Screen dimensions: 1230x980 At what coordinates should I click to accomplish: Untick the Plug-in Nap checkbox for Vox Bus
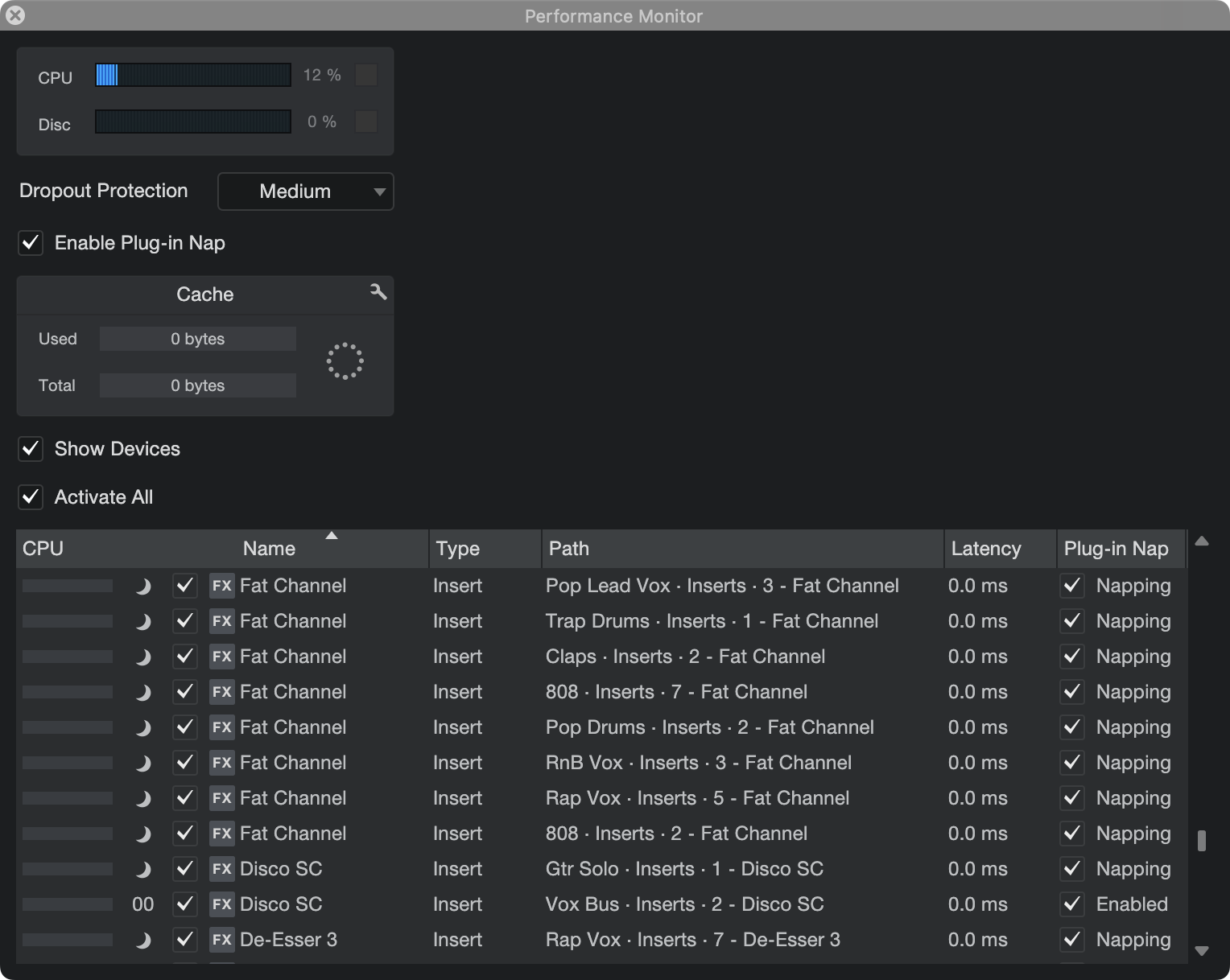pos(1072,904)
